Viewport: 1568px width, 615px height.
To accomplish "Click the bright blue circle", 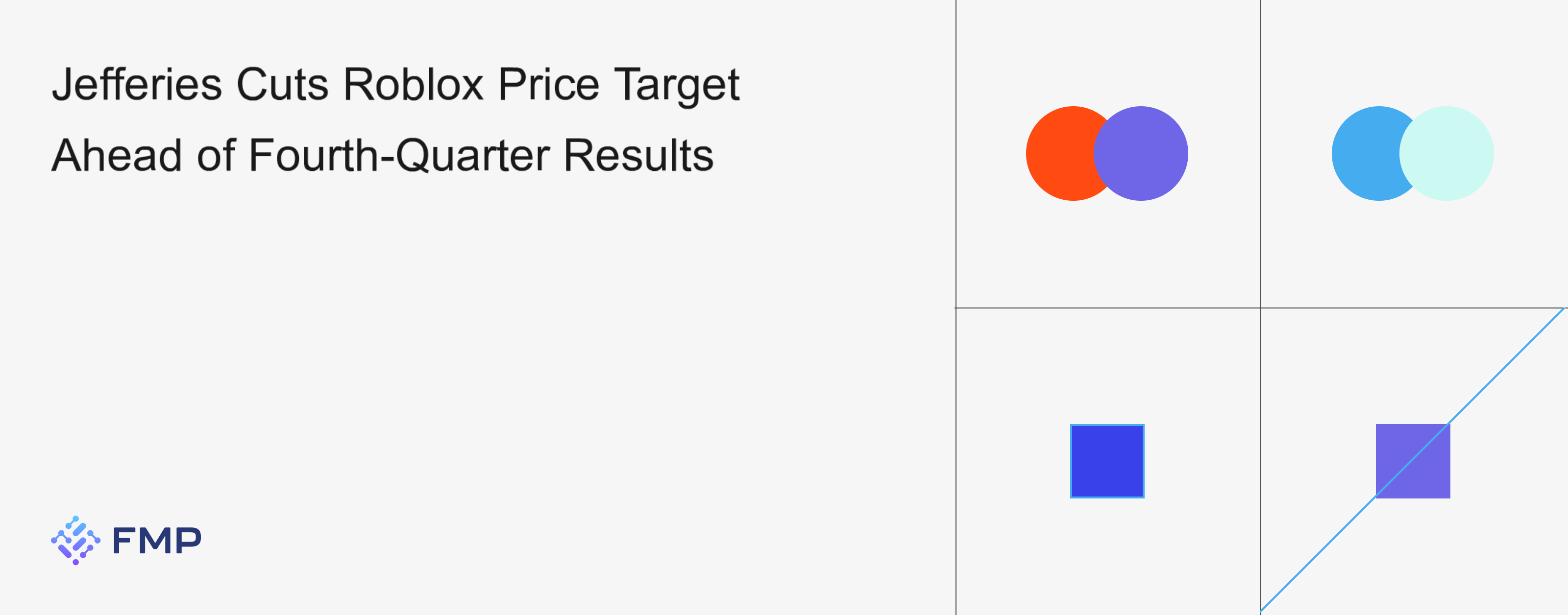I will 1362,153.
